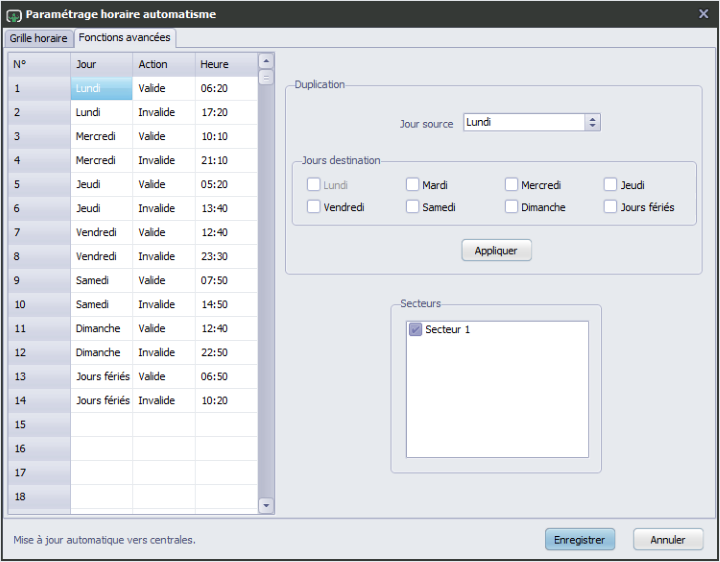Viewport: 720px width, 562px height.
Task: Tick the Lundi destination checkbox
Action: (314, 185)
